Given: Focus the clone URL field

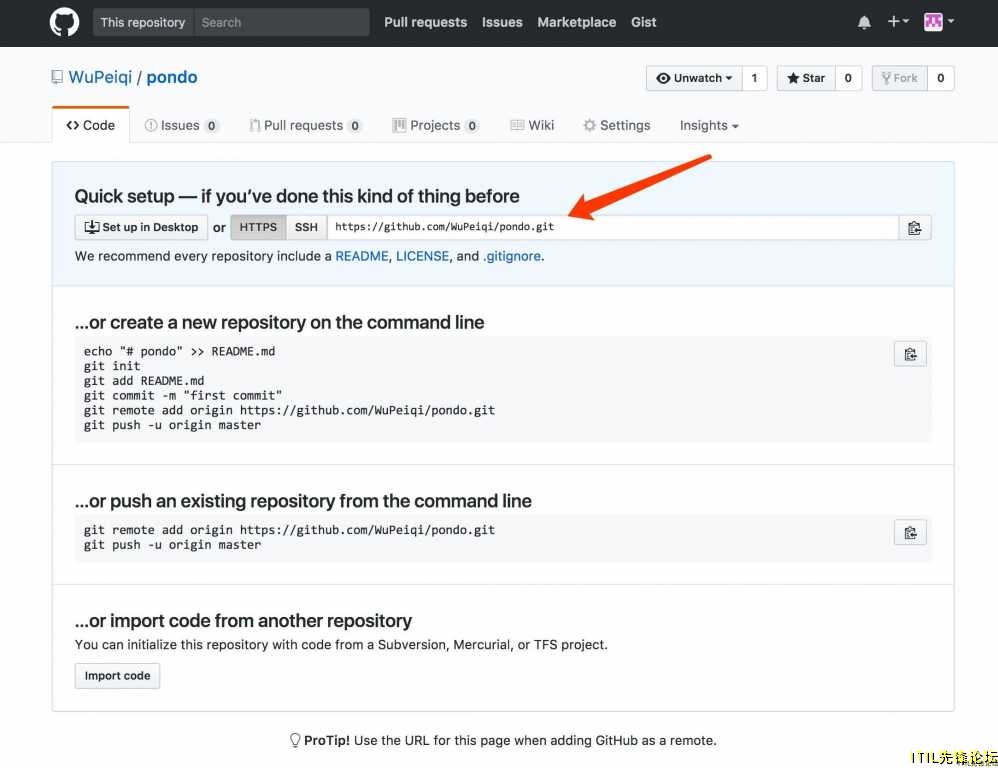Looking at the screenshot, I should pyautogui.click(x=613, y=228).
